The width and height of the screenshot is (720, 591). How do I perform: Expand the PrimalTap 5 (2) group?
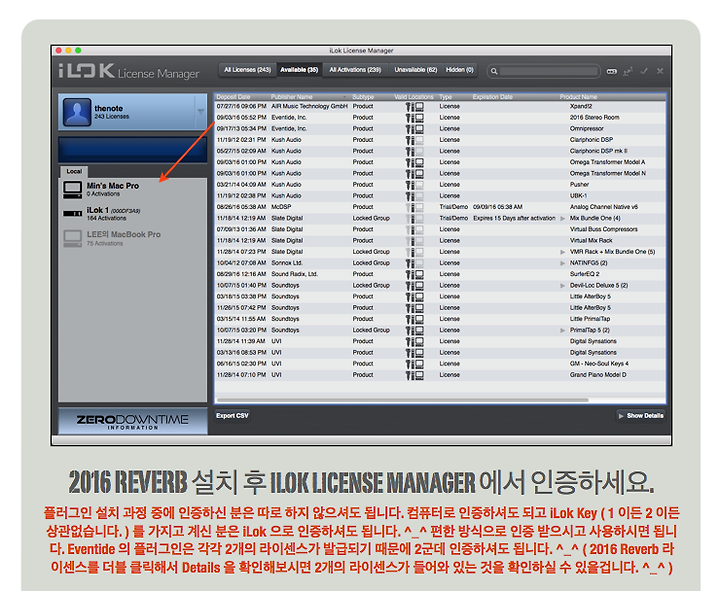pyautogui.click(x=562, y=330)
